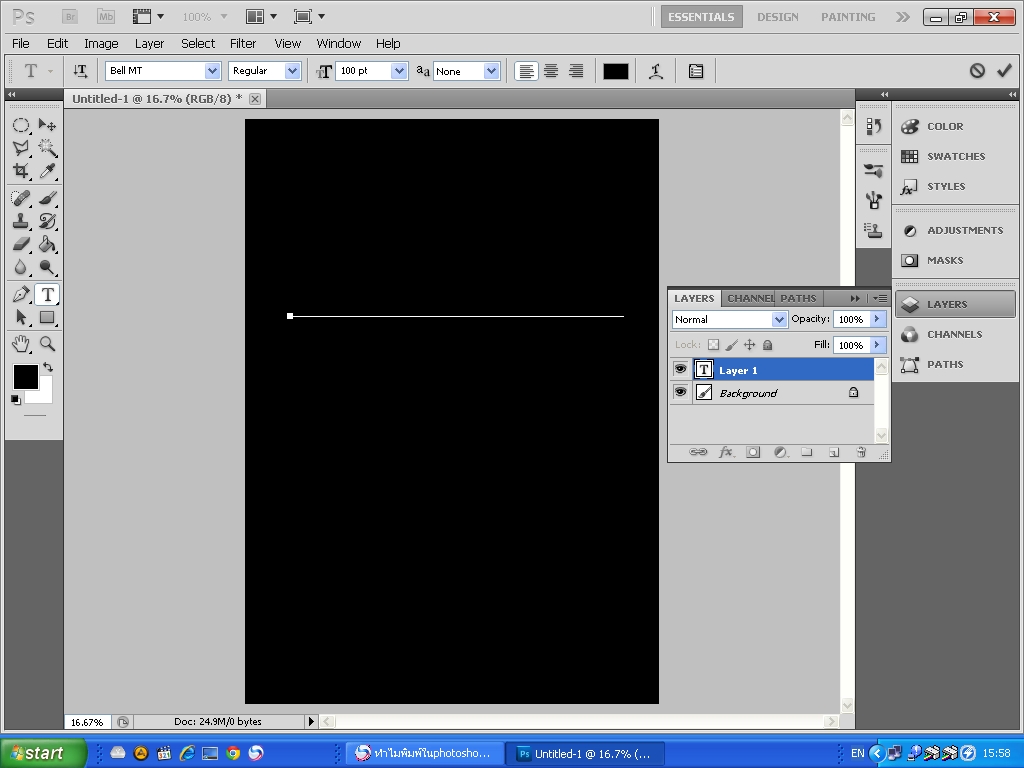Select the Move tool

click(x=47, y=125)
